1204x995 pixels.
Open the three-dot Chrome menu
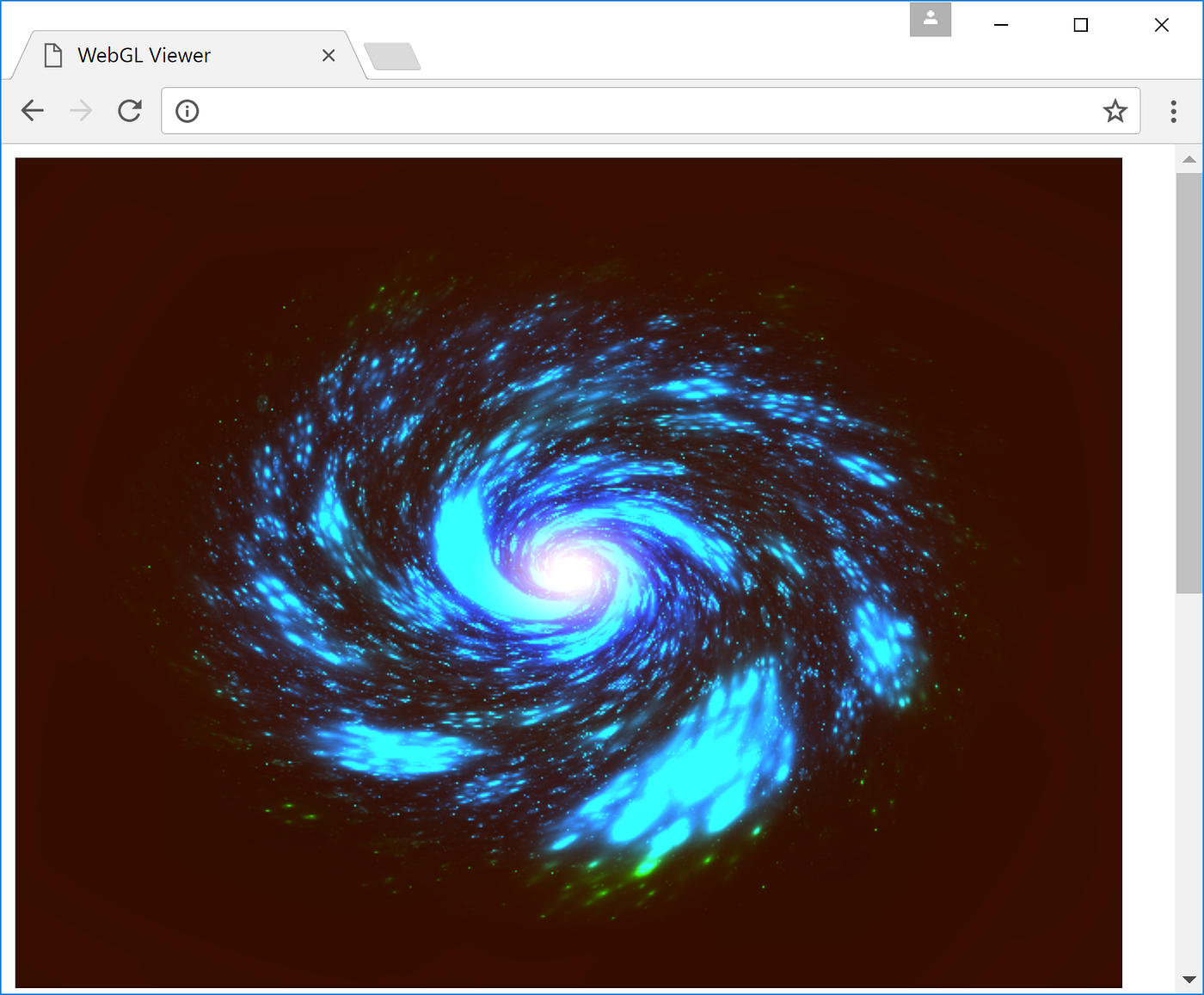(1173, 111)
